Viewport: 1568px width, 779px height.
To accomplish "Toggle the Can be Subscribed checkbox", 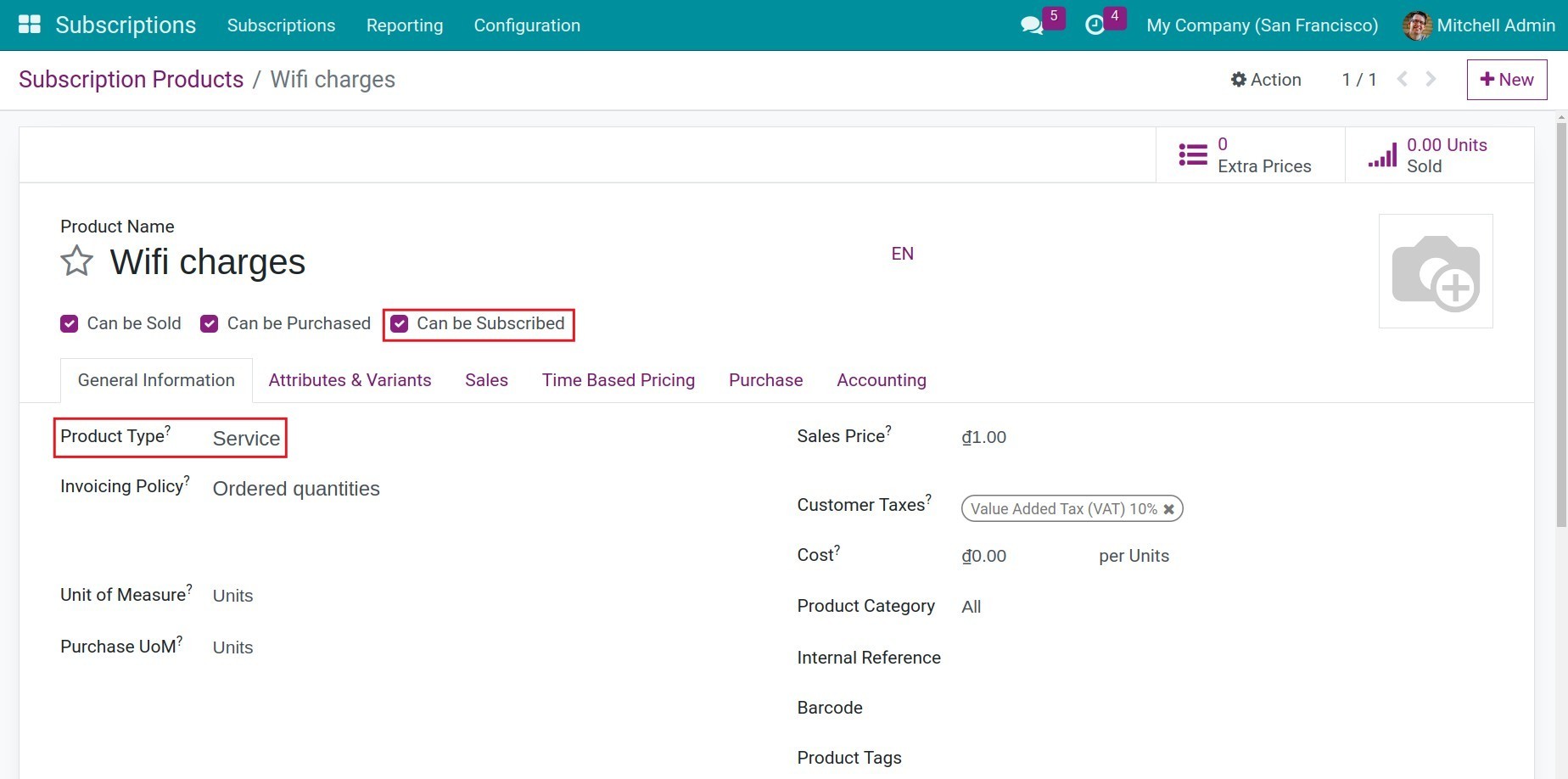I will pyautogui.click(x=400, y=323).
